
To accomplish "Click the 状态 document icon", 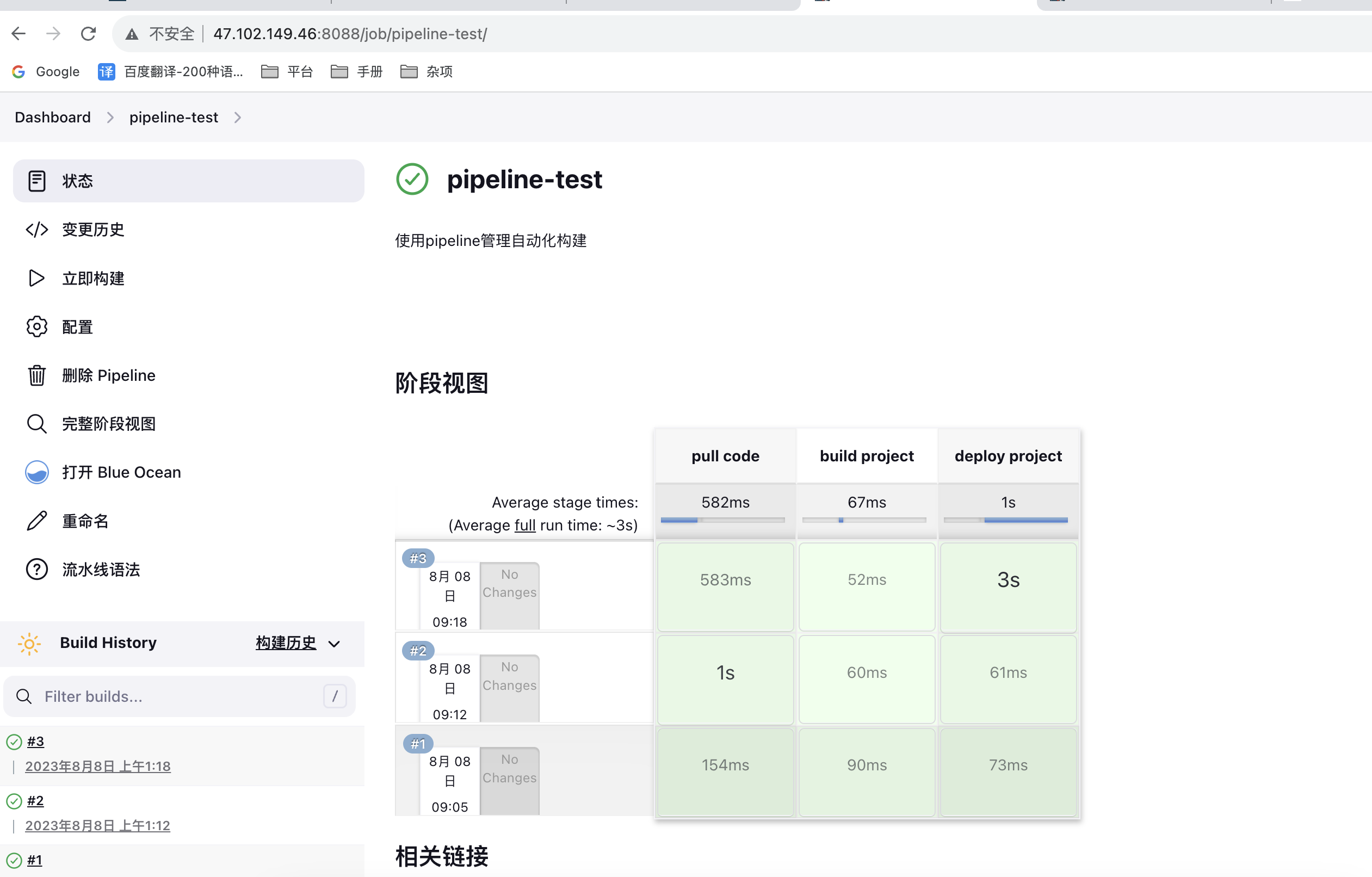I will tap(37, 181).
